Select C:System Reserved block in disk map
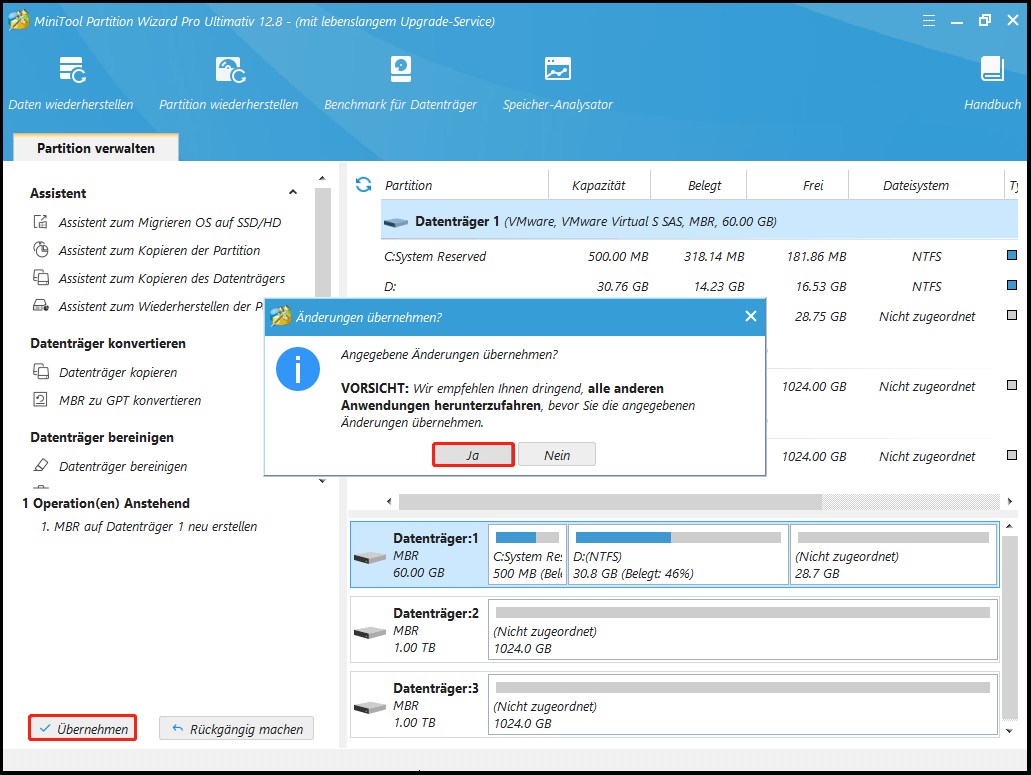 click(x=527, y=555)
